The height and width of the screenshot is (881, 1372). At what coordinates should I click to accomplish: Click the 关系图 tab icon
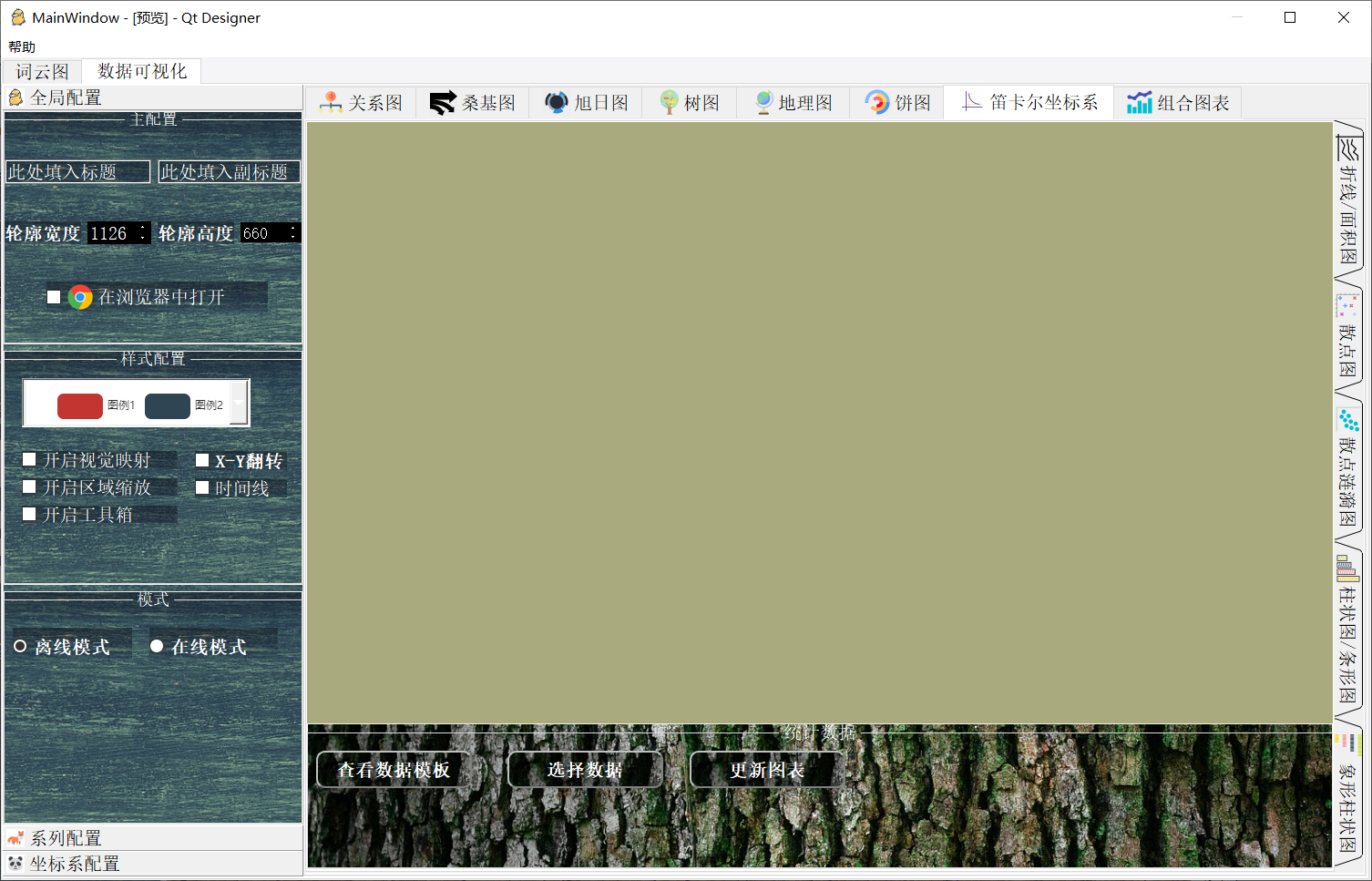pos(331,103)
